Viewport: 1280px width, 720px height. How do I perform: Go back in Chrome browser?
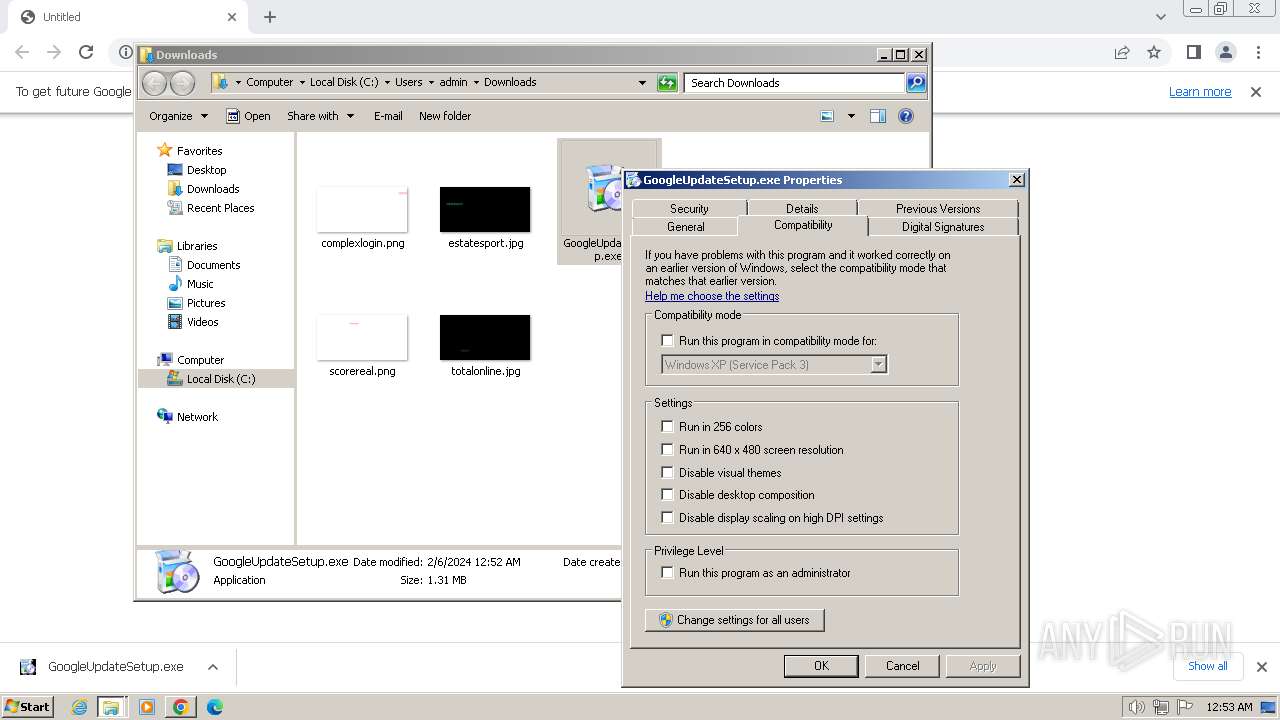[22, 52]
